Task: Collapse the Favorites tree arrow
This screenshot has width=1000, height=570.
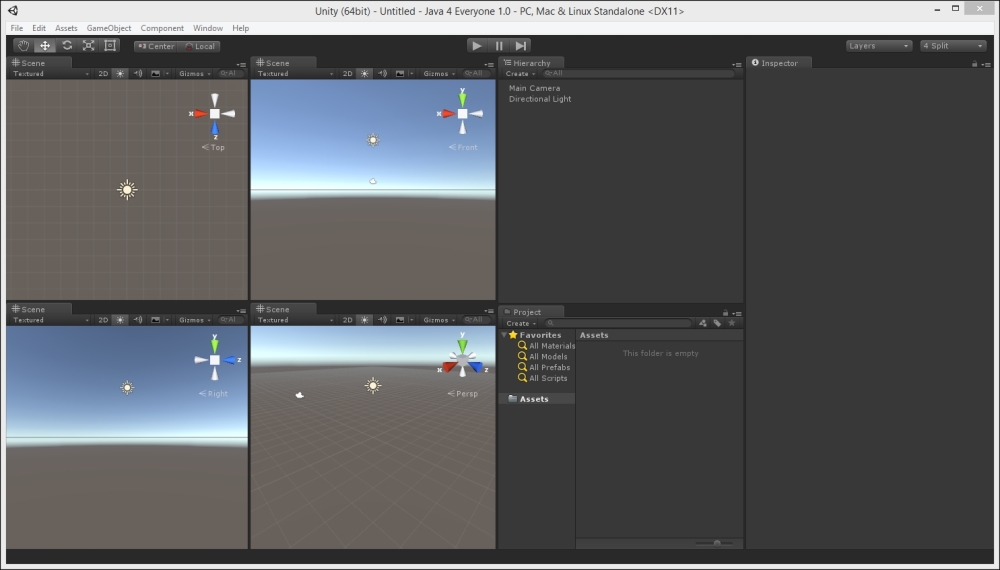Action: [504, 335]
